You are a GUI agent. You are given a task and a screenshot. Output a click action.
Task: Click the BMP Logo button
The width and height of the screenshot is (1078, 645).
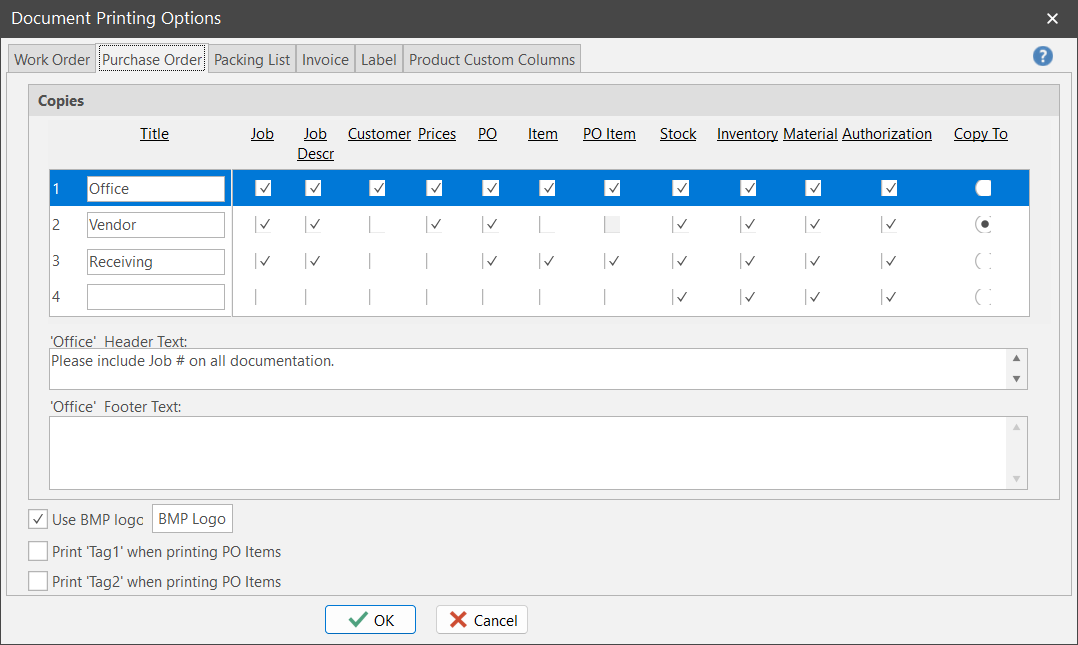(x=192, y=519)
